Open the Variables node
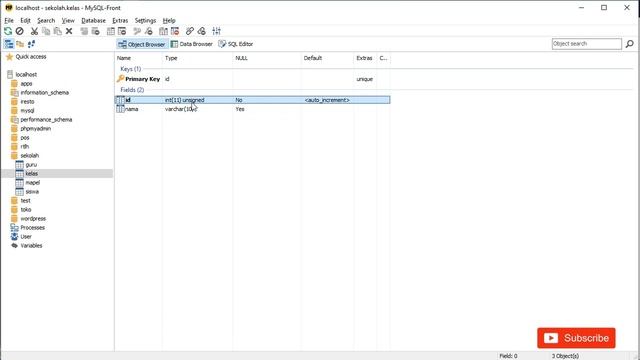This screenshot has height=360, width=640. click(x=31, y=245)
